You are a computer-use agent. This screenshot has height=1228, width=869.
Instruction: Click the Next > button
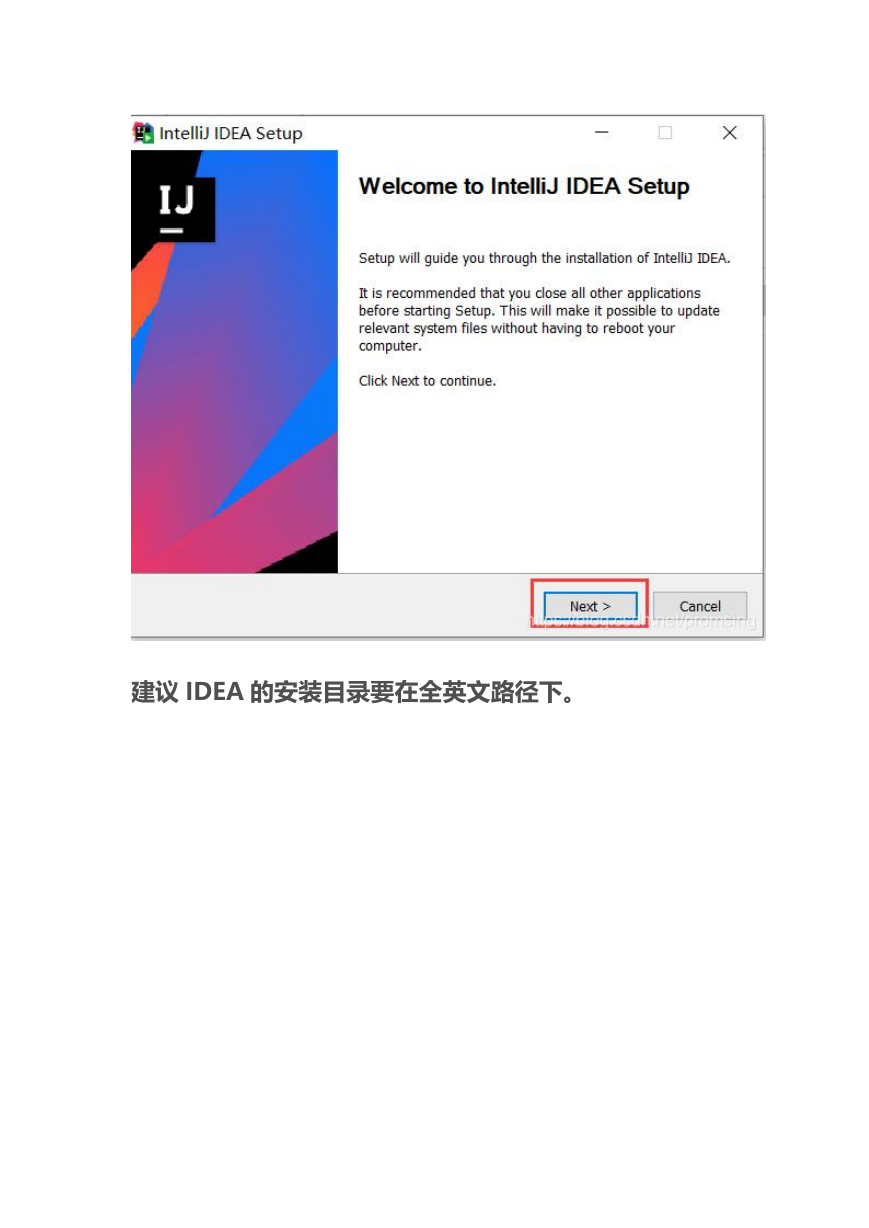click(590, 606)
